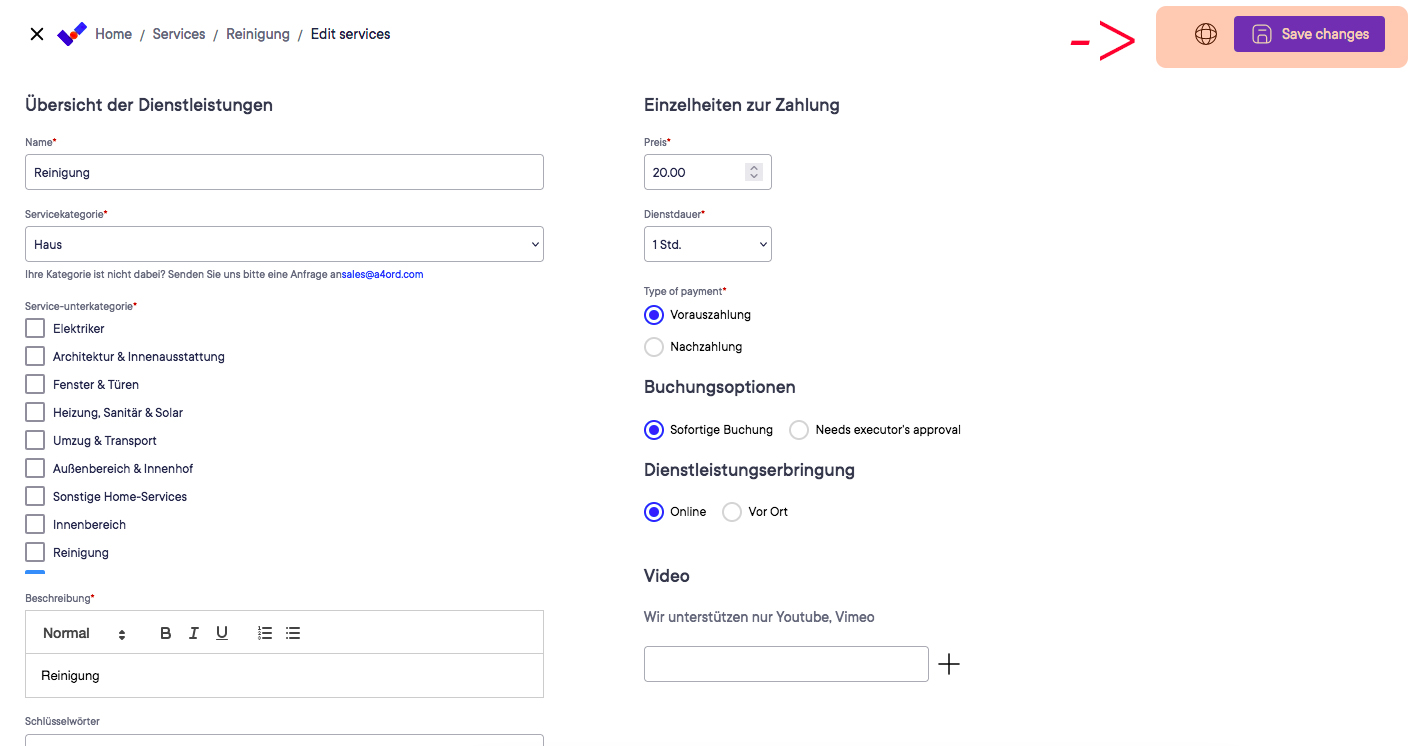Click the Wir unterstützen nur Youtube, Vimeo text
This screenshot has width=1412, height=746.
(x=759, y=617)
